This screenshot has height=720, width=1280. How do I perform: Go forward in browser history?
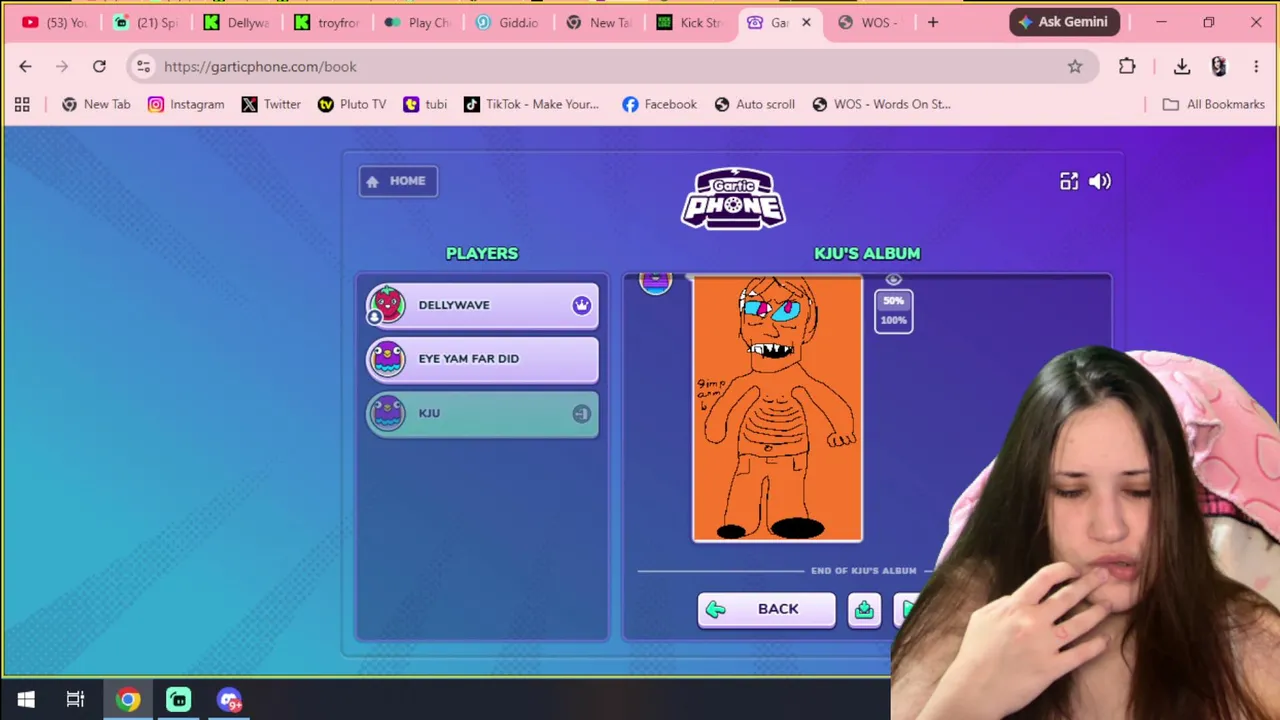tap(62, 66)
